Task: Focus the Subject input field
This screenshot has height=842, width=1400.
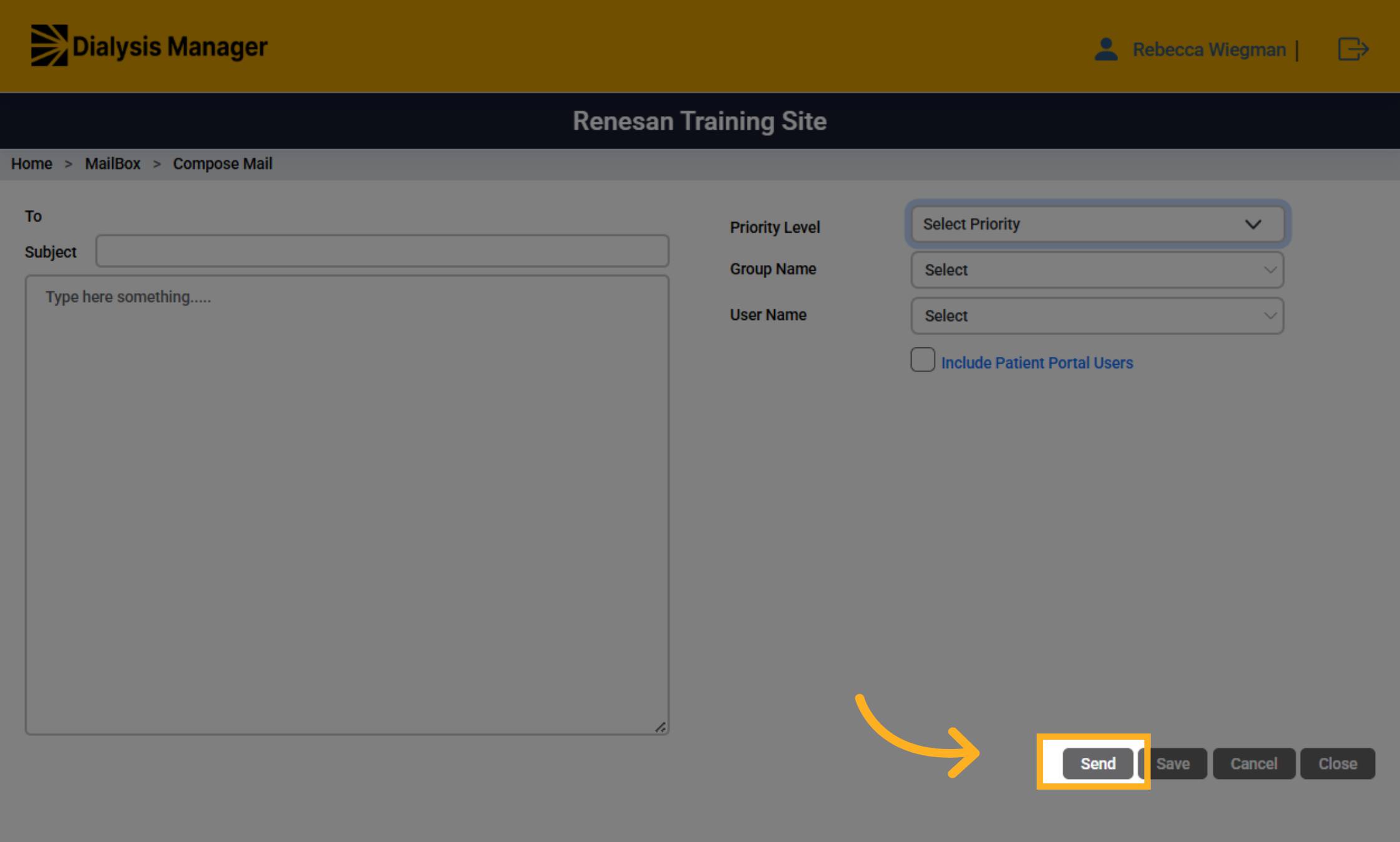Action: click(382, 251)
